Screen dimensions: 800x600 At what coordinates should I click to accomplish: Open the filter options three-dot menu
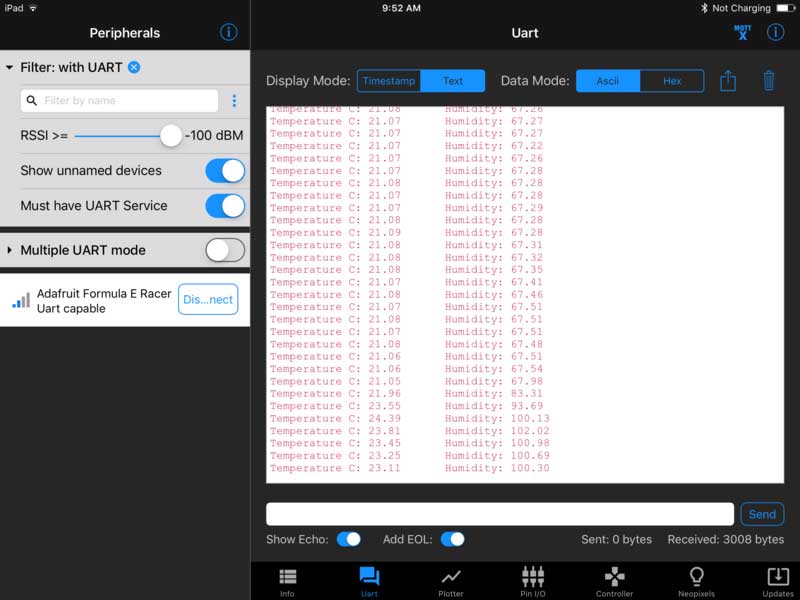(x=233, y=100)
